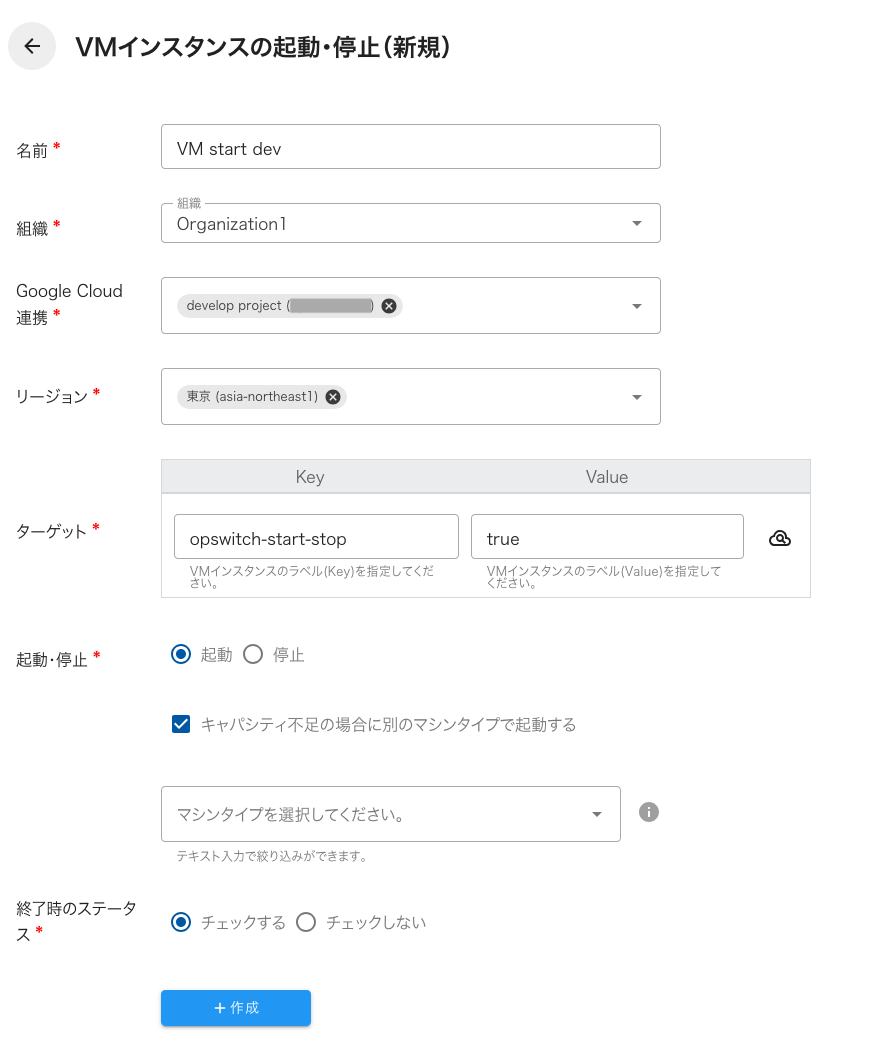Open the リージョン dropdown

point(636,396)
